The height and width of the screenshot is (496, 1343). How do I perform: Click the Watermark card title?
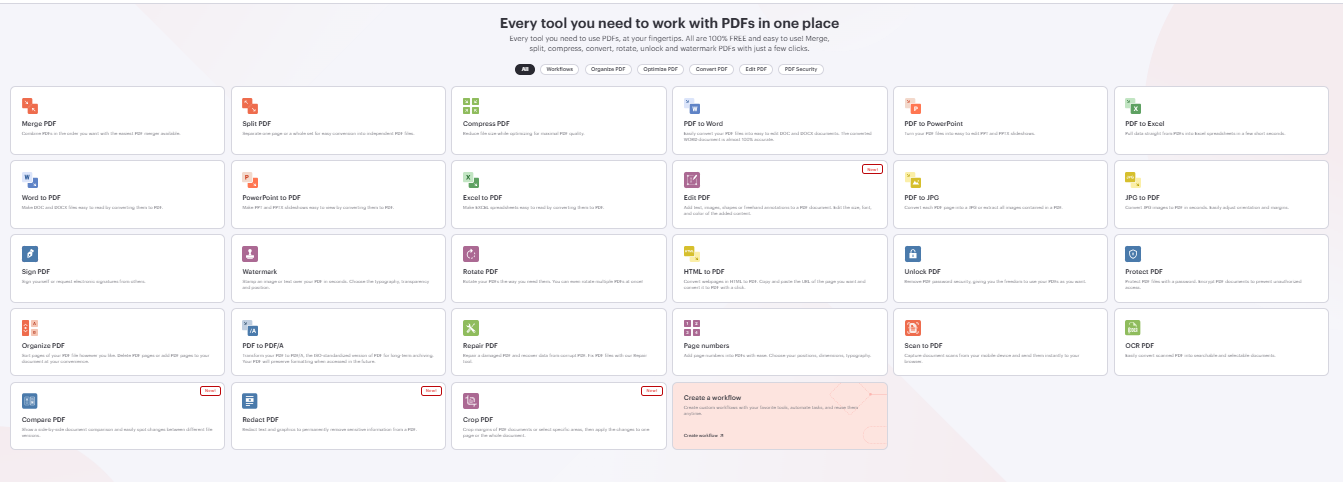tap(260, 271)
